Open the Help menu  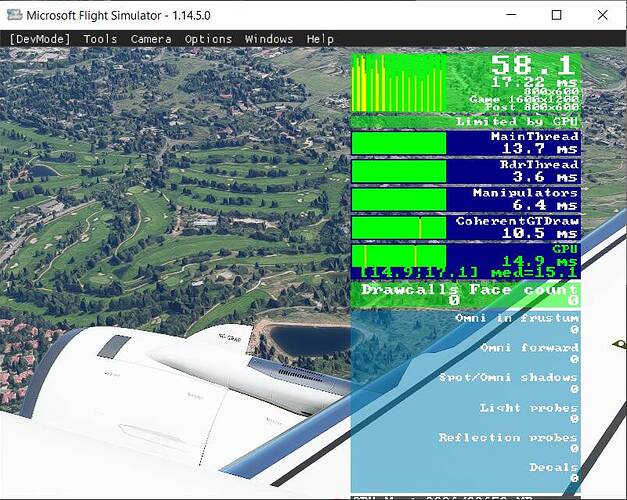[320, 39]
